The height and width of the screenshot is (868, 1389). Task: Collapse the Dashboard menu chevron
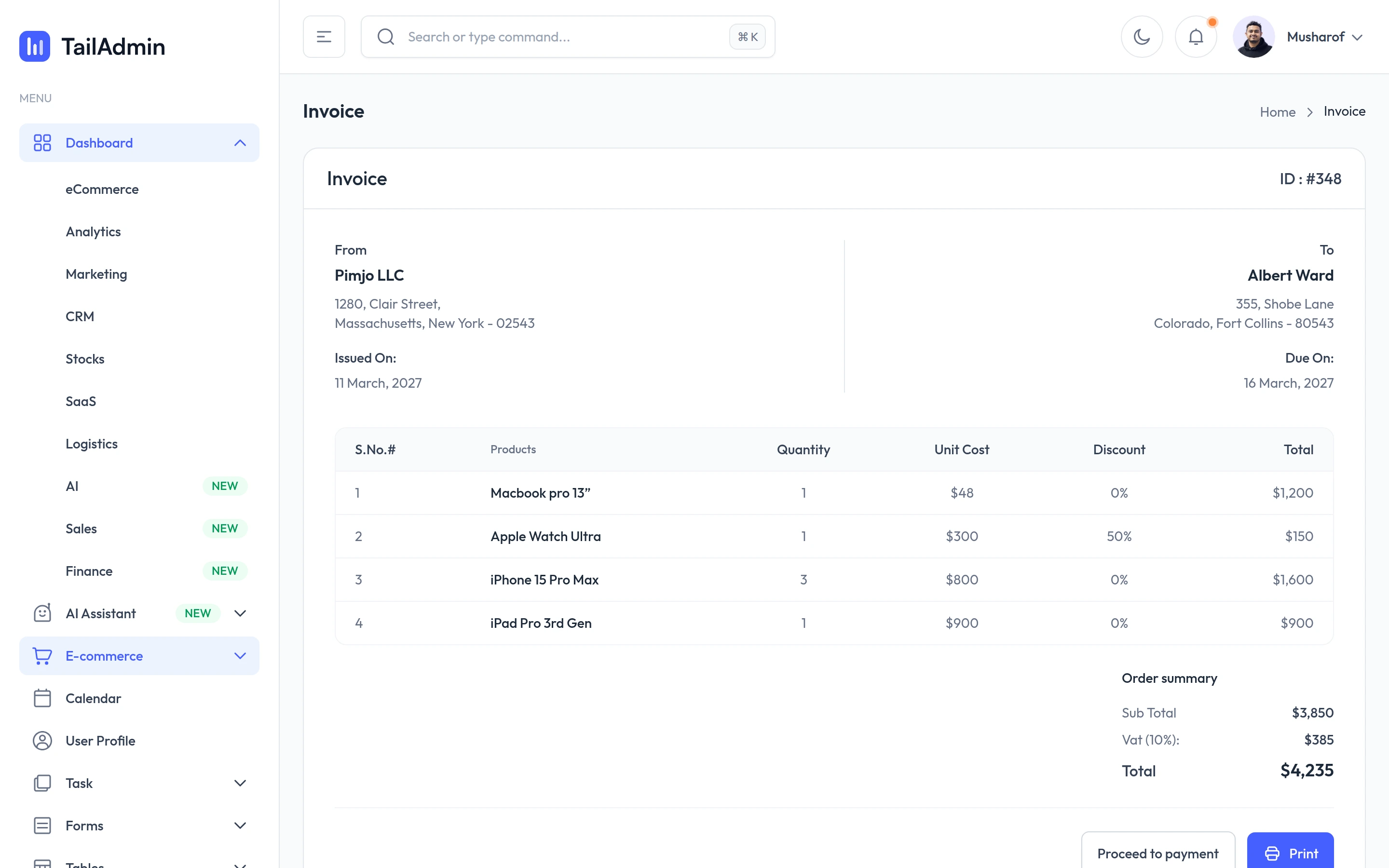click(240, 142)
